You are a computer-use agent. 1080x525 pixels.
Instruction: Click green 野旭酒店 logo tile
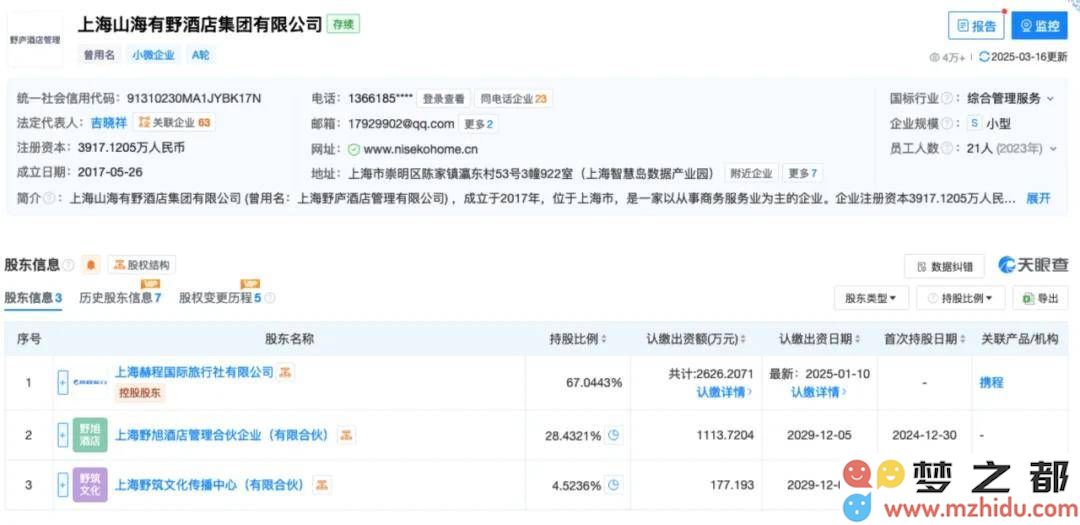click(90, 435)
